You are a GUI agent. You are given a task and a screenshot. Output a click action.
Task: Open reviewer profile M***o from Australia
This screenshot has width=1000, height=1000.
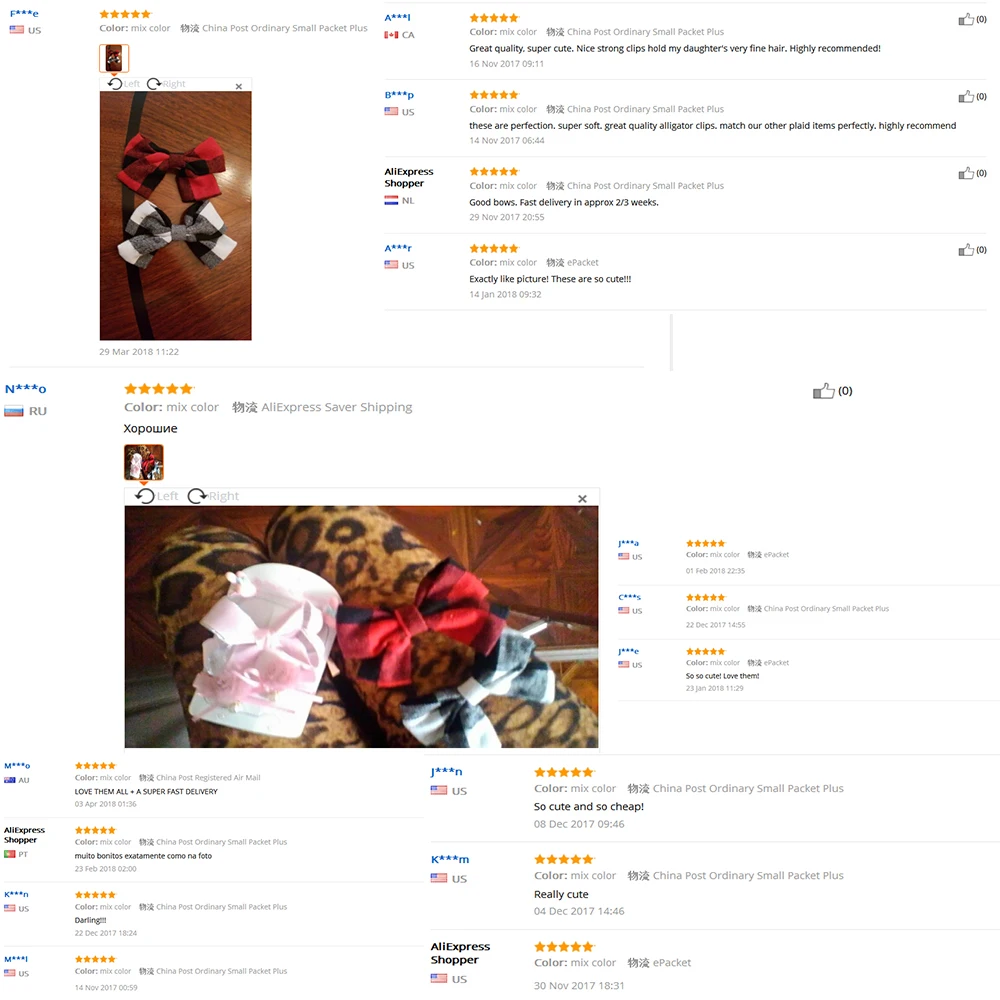point(17,765)
